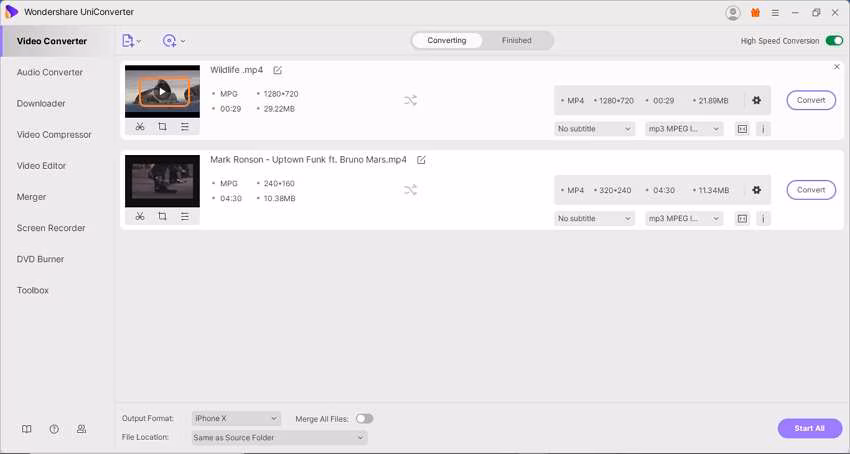Click Wildlife output size 21.89MB
Screen dimensions: 850x454
click(713, 101)
